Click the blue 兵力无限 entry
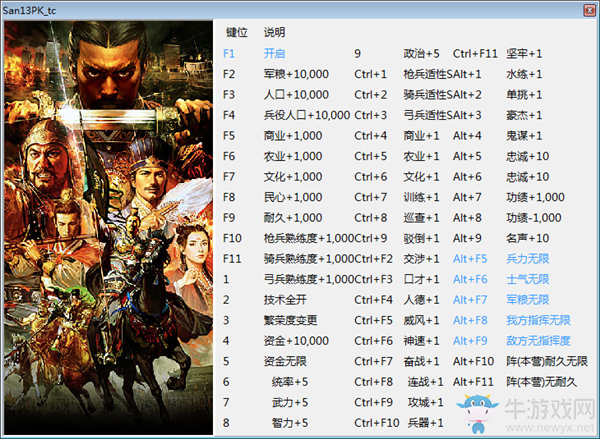The height and width of the screenshot is (439, 600). pyautogui.click(x=528, y=259)
